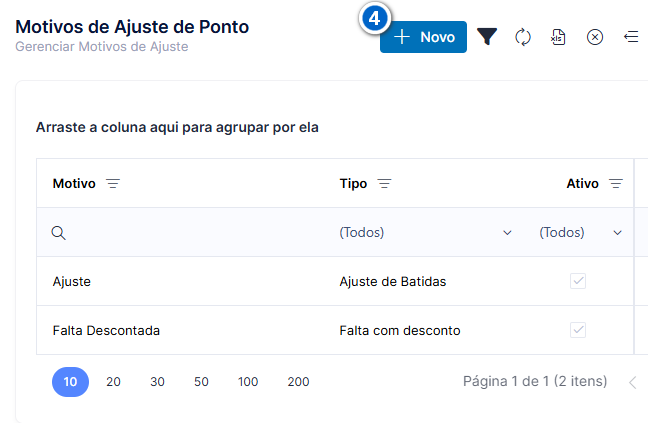Expand the Ativo (Todos) dropdown

581,233
